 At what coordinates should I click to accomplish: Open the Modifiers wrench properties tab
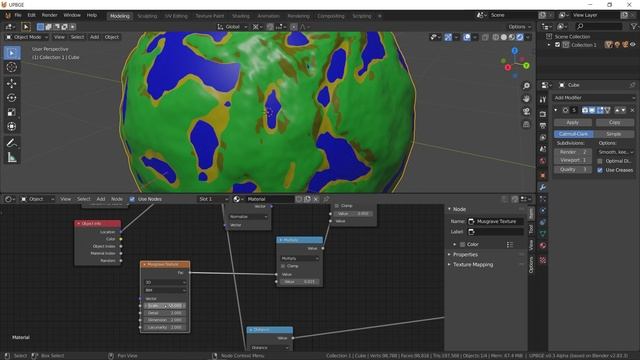tap(543, 187)
